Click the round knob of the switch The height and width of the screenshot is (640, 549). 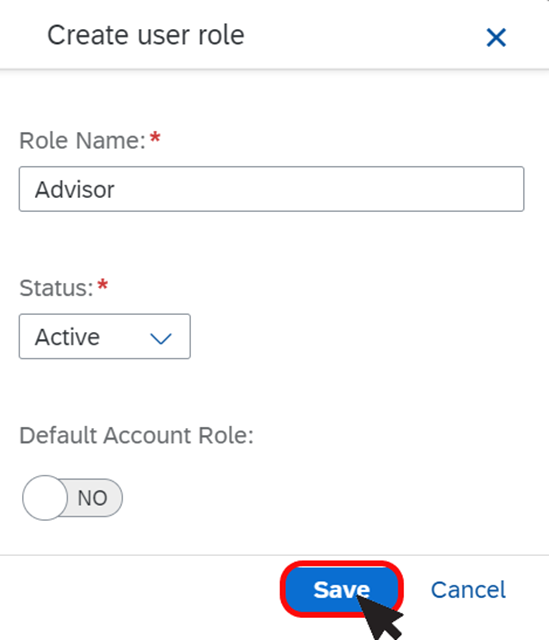pos(45,498)
